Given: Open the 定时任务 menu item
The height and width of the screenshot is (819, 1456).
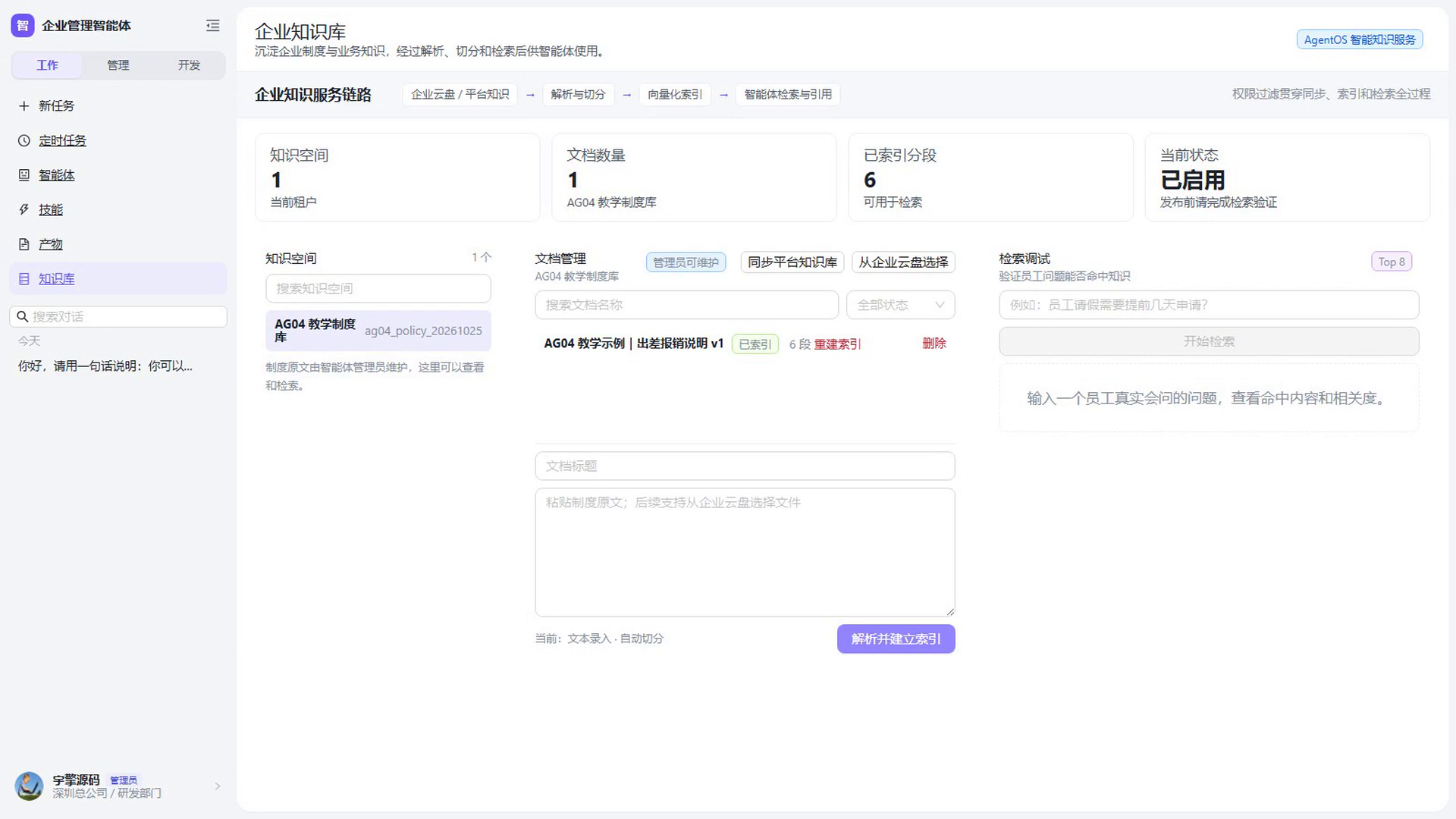Looking at the screenshot, I should point(118,141).
